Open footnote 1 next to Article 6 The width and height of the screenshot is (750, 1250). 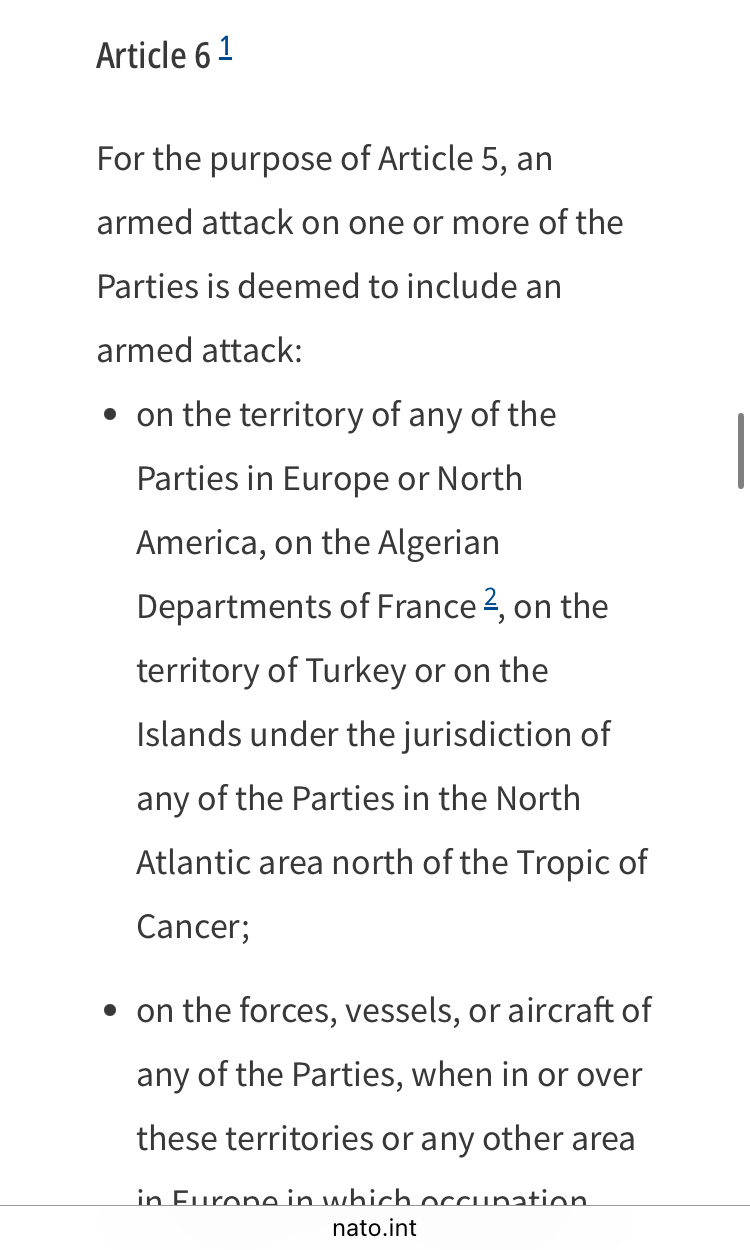coord(226,47)
